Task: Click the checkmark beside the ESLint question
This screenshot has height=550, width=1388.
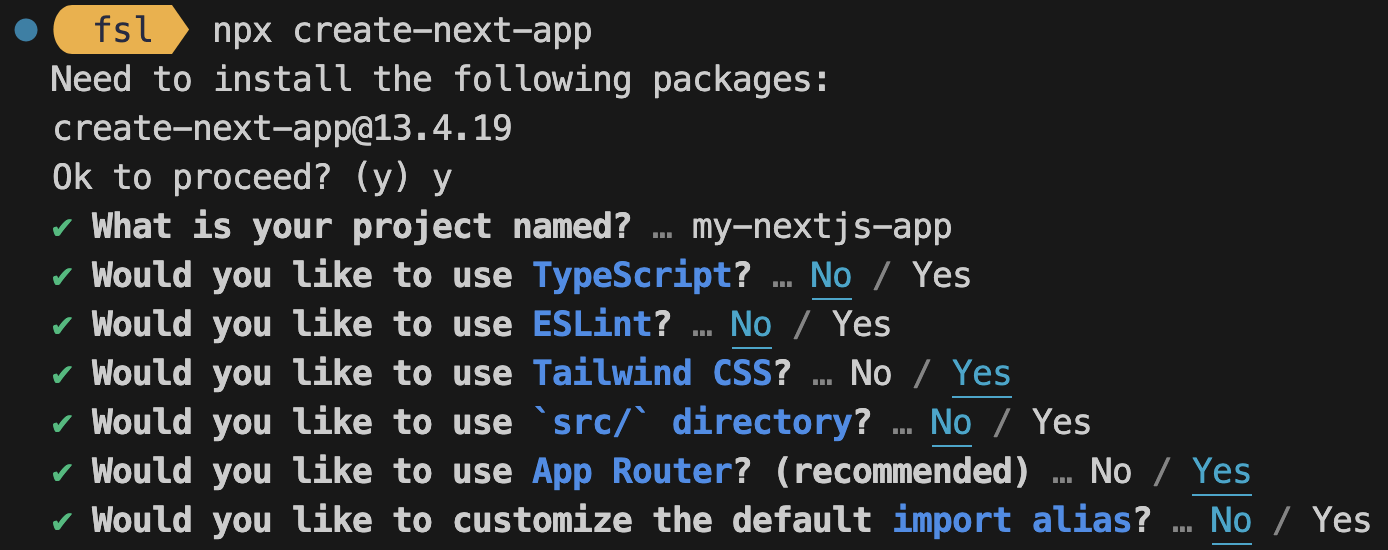Action: coord(62,325)
